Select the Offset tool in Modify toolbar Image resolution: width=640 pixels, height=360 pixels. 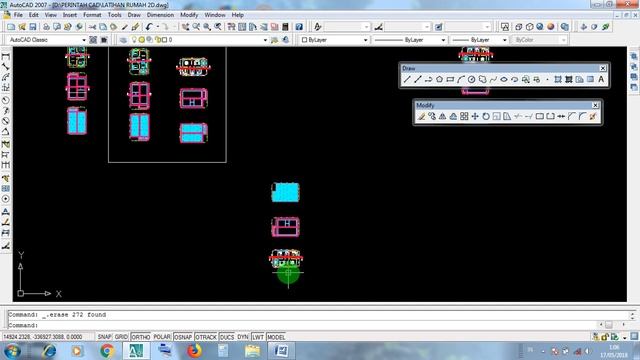point(453,117)
